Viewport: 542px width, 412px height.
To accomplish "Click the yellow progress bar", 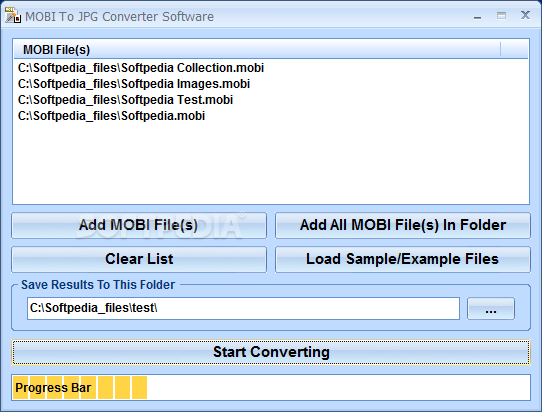I will [271, 387].
